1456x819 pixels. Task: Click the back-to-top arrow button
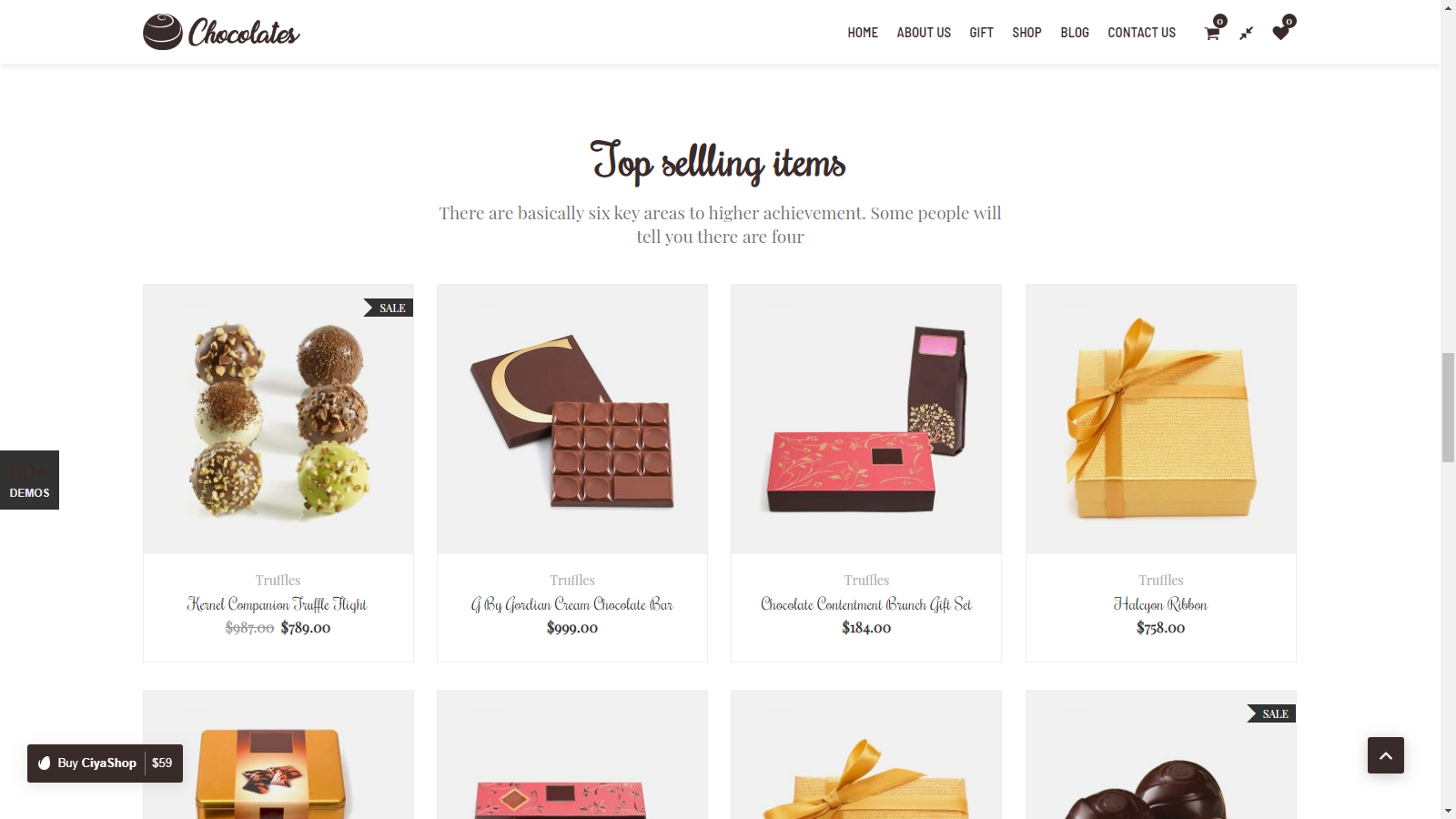click(x=1385, y=755)
